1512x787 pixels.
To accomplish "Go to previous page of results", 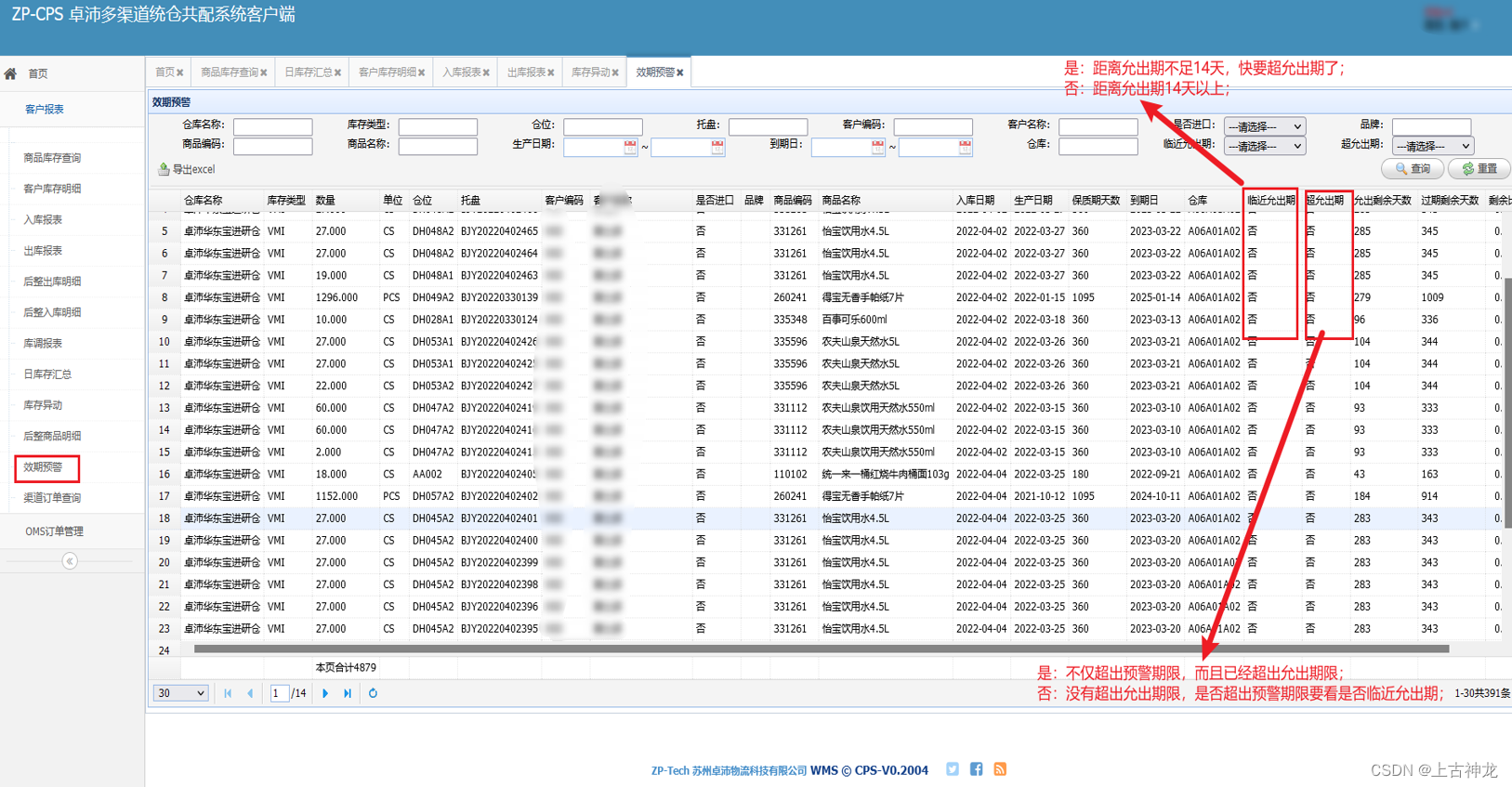I will point(250,693).
